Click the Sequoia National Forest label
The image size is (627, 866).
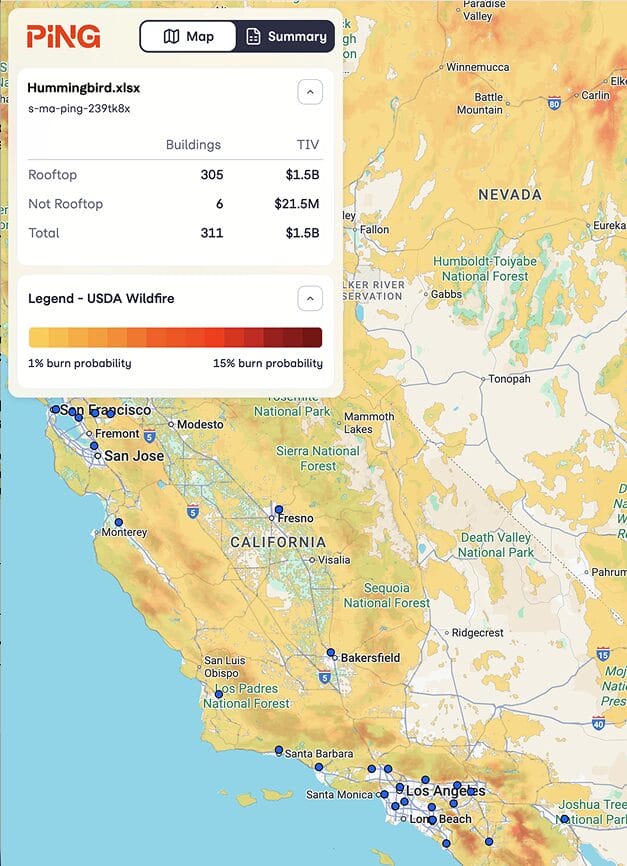click(x=386, y=595)
